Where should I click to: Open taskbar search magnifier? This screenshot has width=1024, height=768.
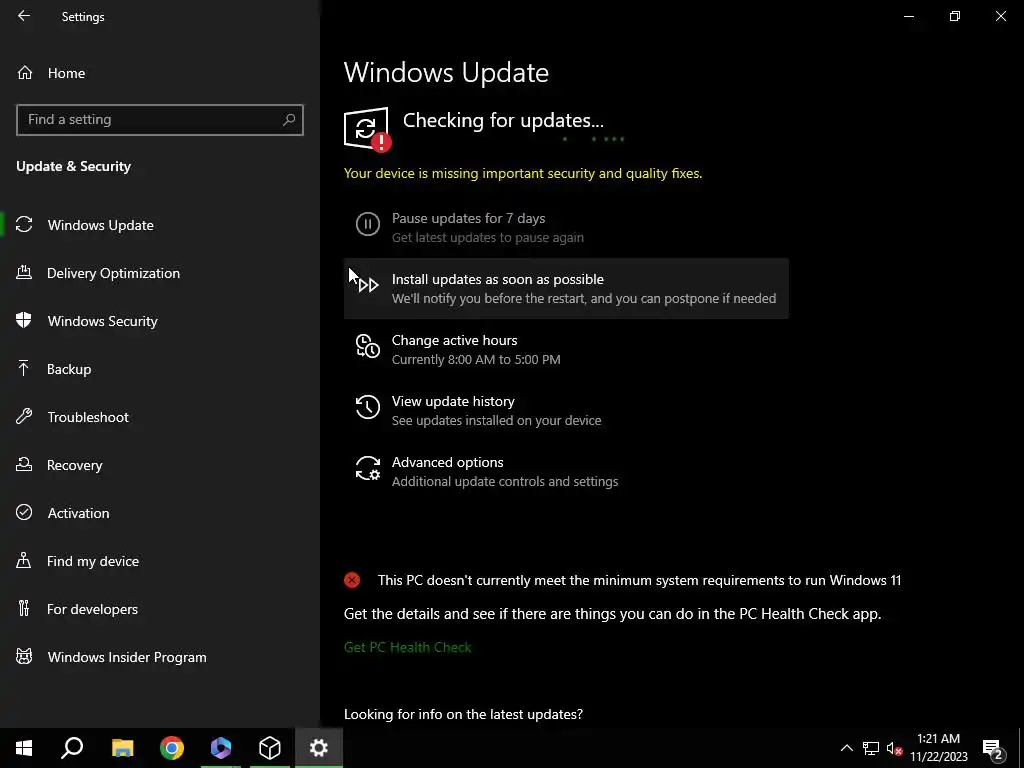click(x=72, y=748)
